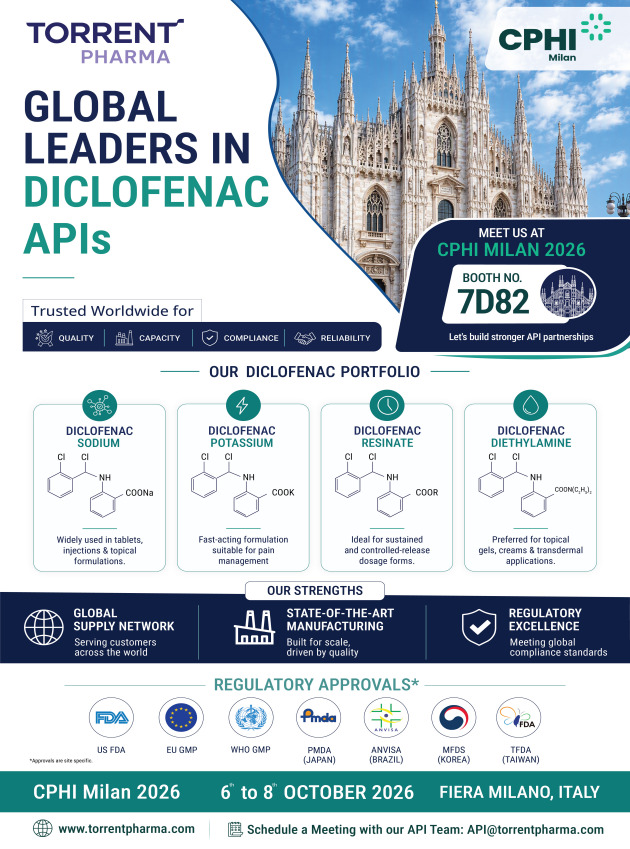Click the 'REGULATORY APPROVALS*' heading
The image size is (630, 849).
coord(317,684)
